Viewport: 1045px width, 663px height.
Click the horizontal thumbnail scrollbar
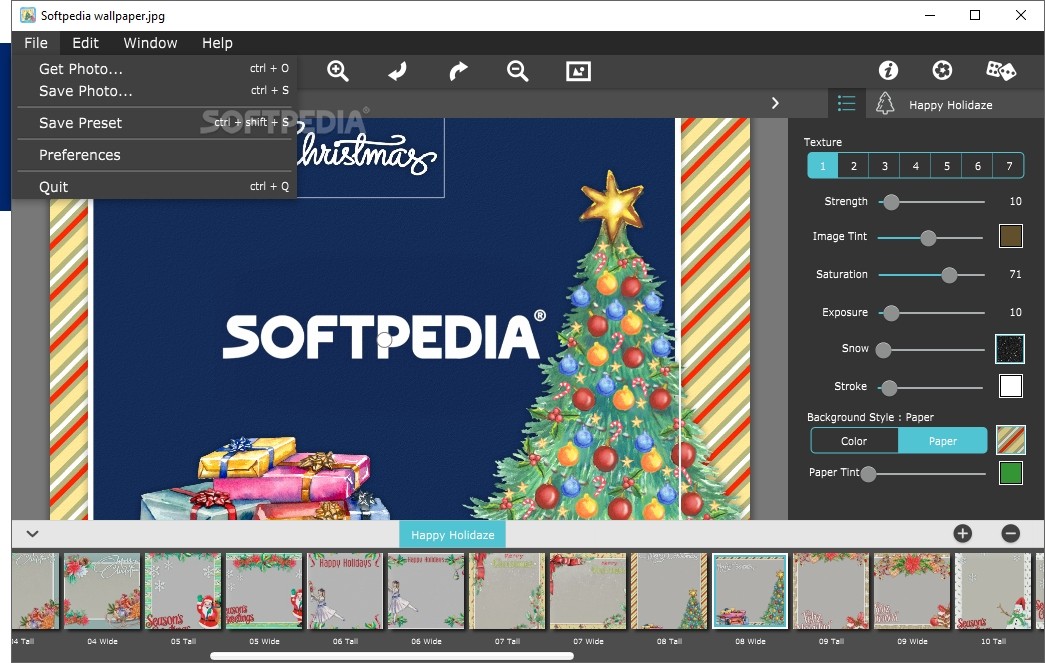[392, 656]
